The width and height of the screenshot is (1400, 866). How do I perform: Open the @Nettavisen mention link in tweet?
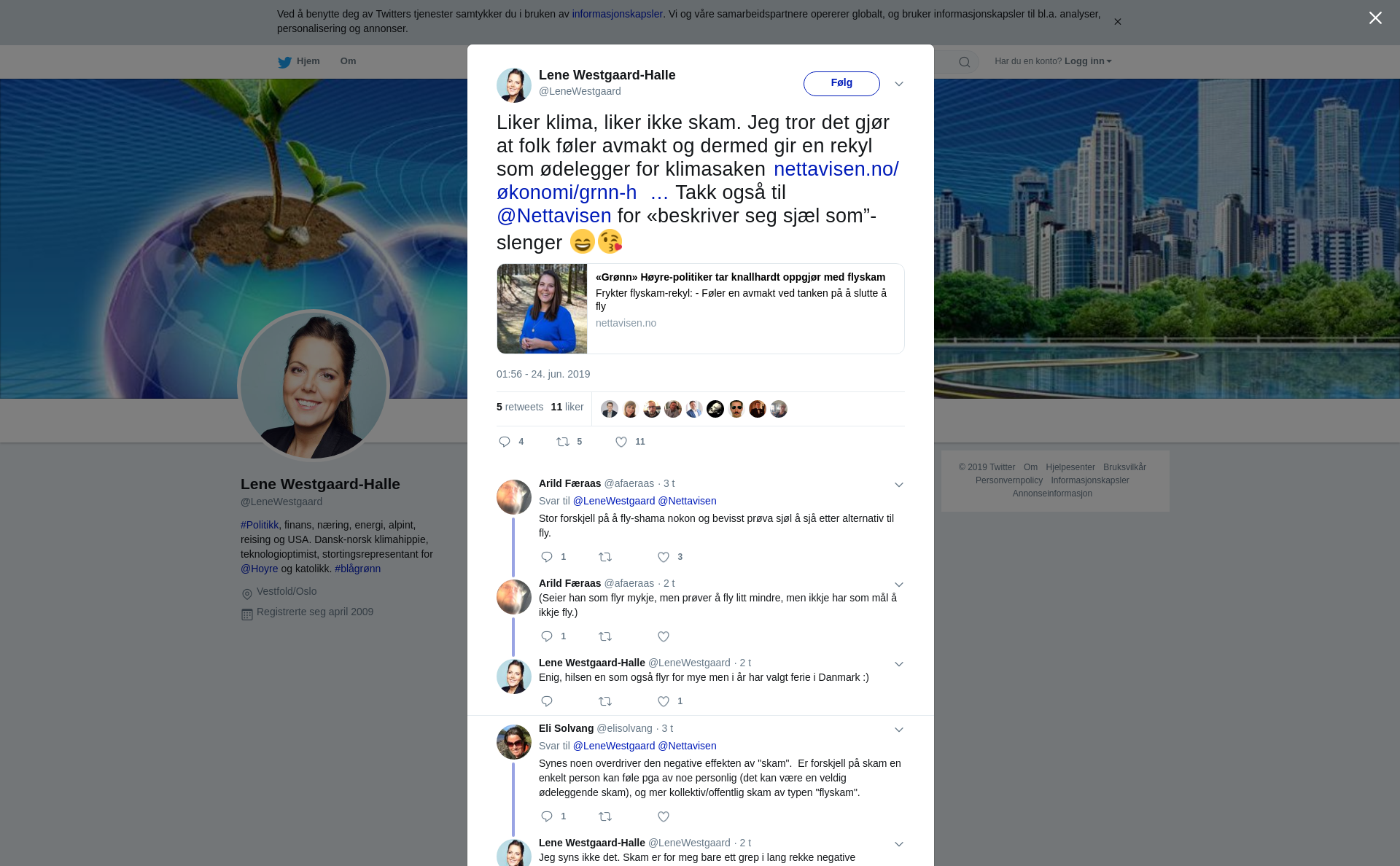pyautogui.click(x=554, y=216)
